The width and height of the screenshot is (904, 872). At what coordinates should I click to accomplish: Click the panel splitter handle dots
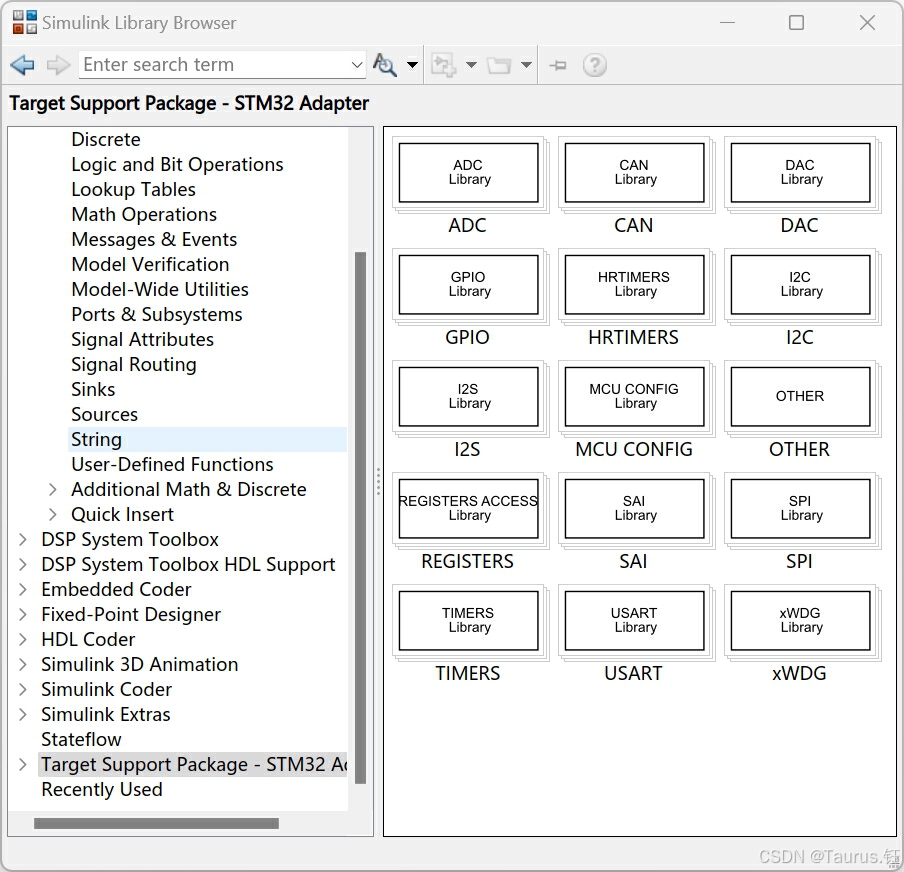pos(378,482)
